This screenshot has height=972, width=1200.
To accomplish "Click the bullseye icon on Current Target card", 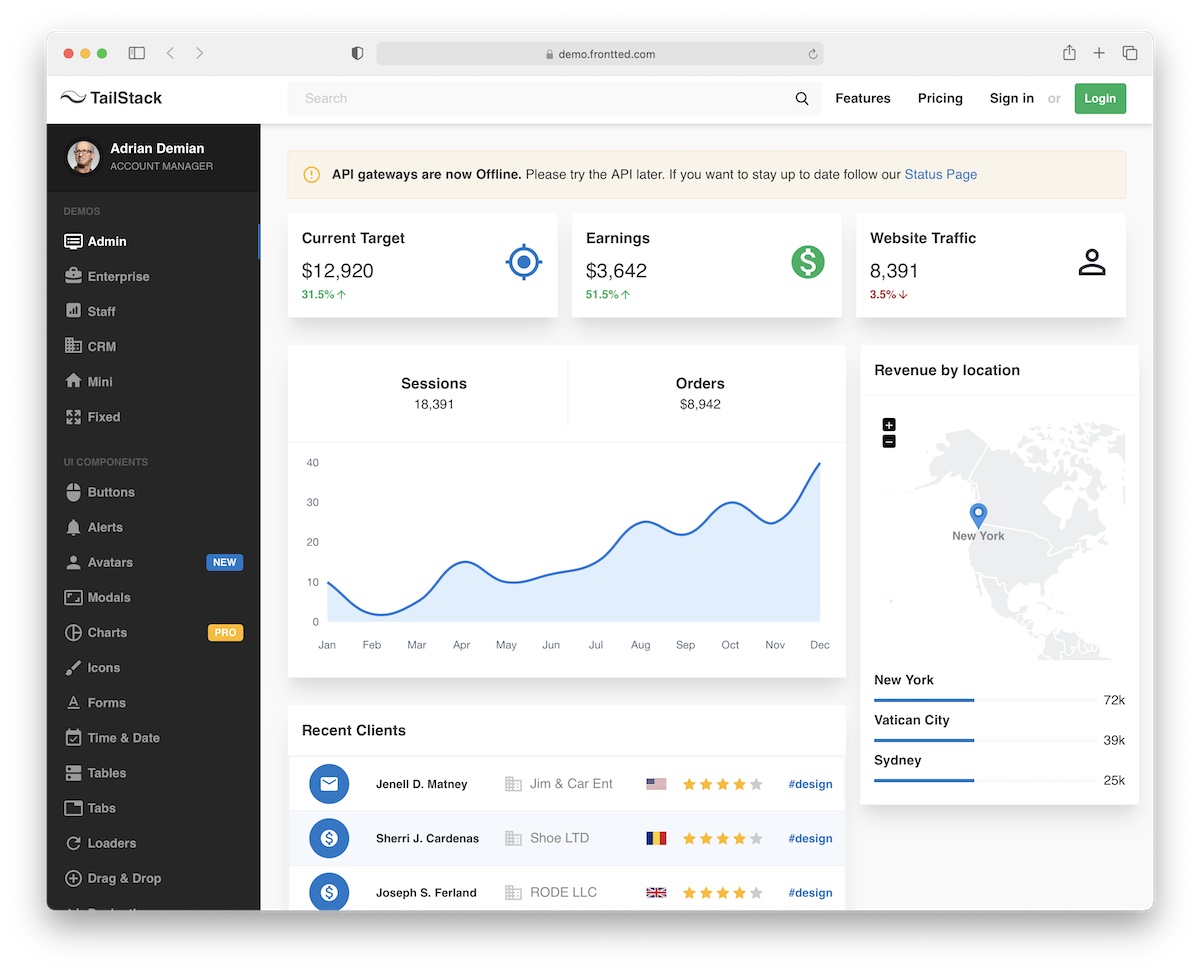I will click(x=523, y=262).
